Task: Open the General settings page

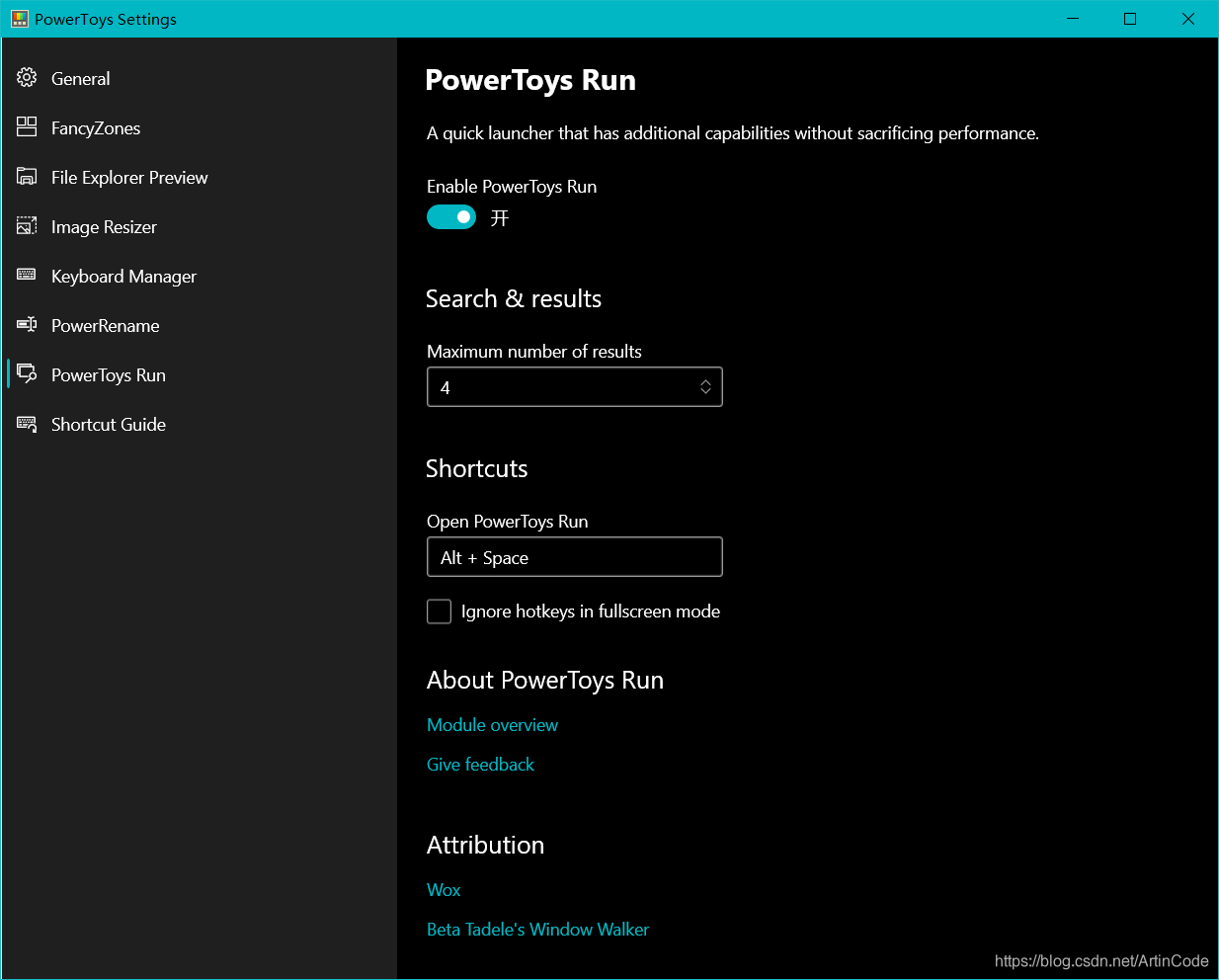Action: coord(199,78)
